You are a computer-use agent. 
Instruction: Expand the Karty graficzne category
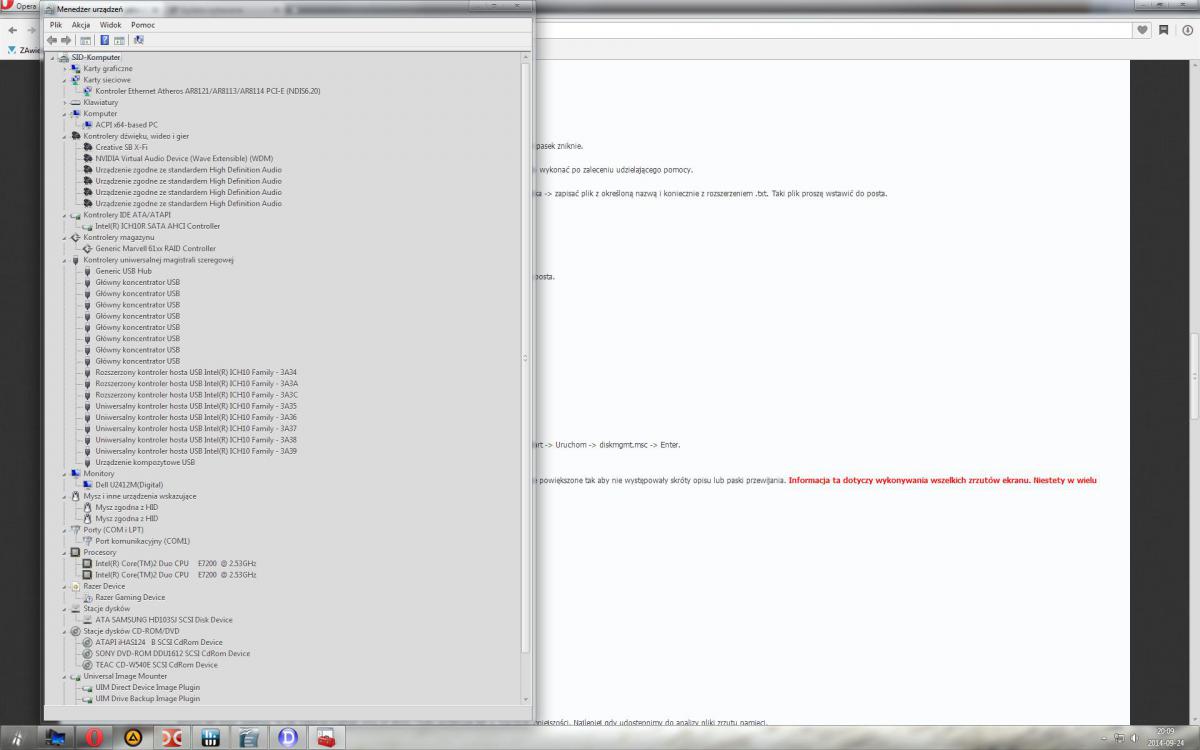[x=65, y=68]
